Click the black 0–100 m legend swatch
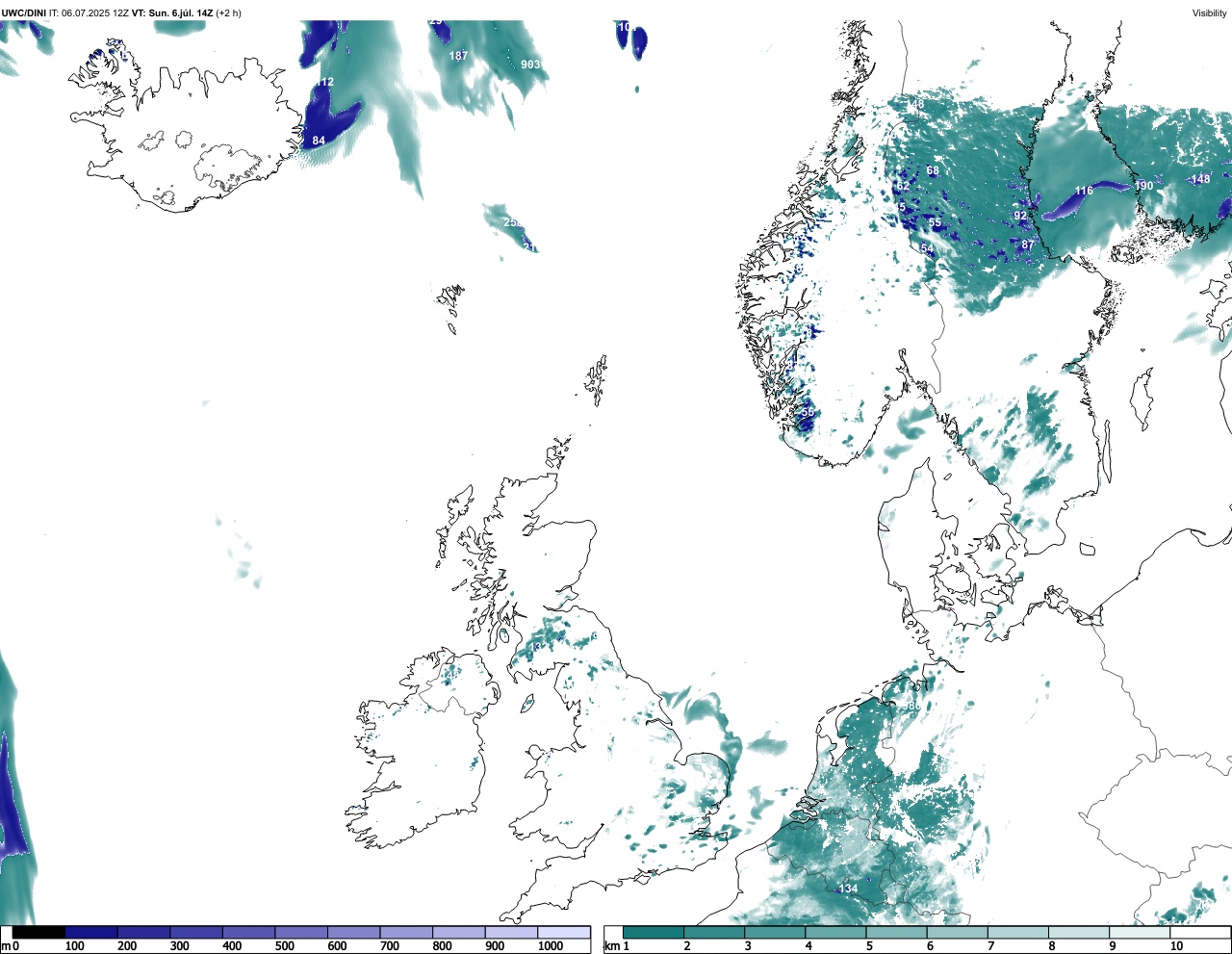Image resolution: width=1232 pixels, height=954 pixels. 38,933
